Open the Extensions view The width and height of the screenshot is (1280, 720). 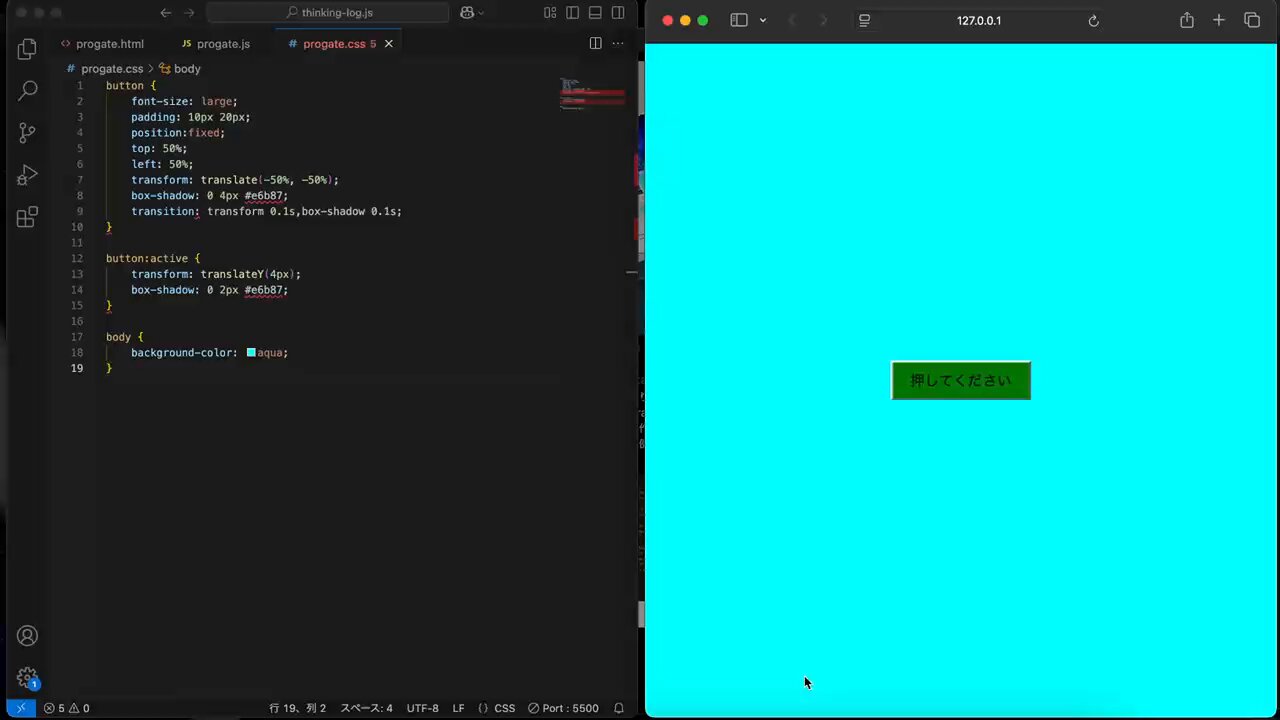pyautogui.click(x=27, y=216)
